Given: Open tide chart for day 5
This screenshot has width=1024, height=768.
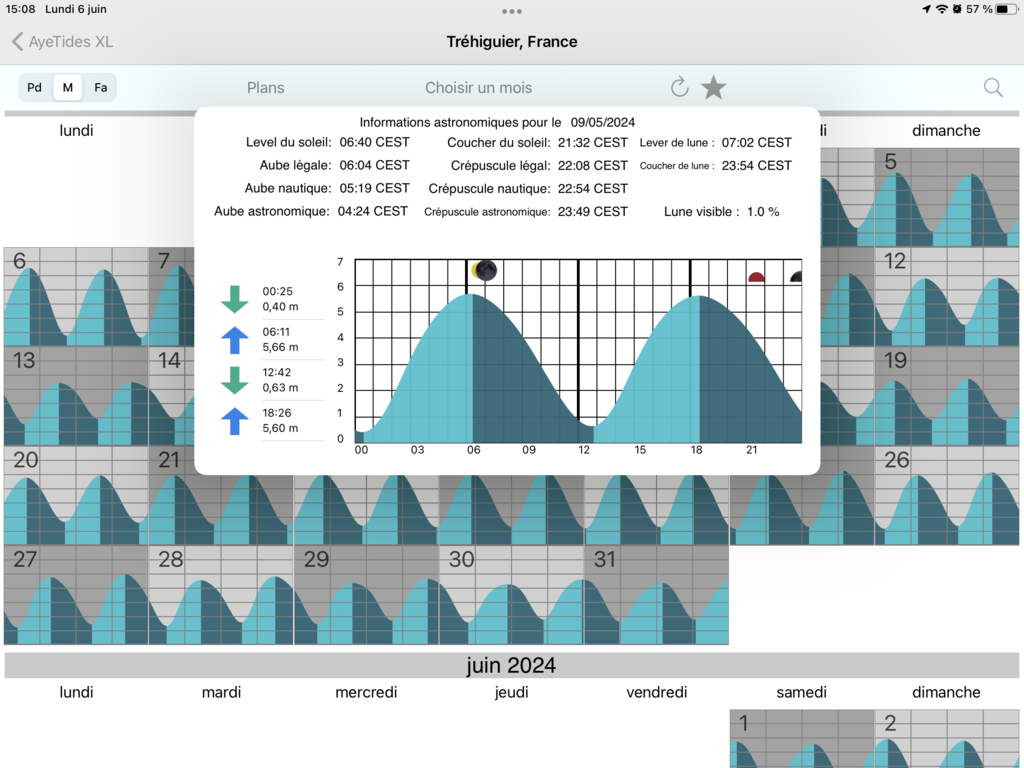Looking at the screenshot, I should pyautogui.click(x=947, y=197).
